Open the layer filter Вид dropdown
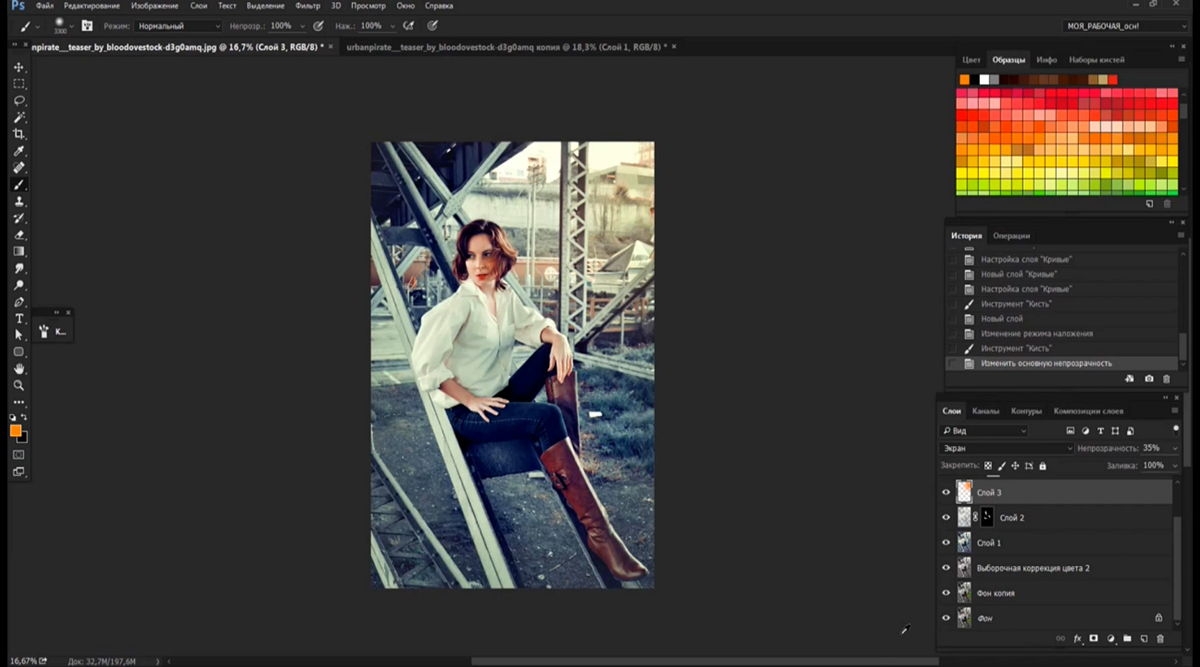1200x667 pixels. point(984,431)
